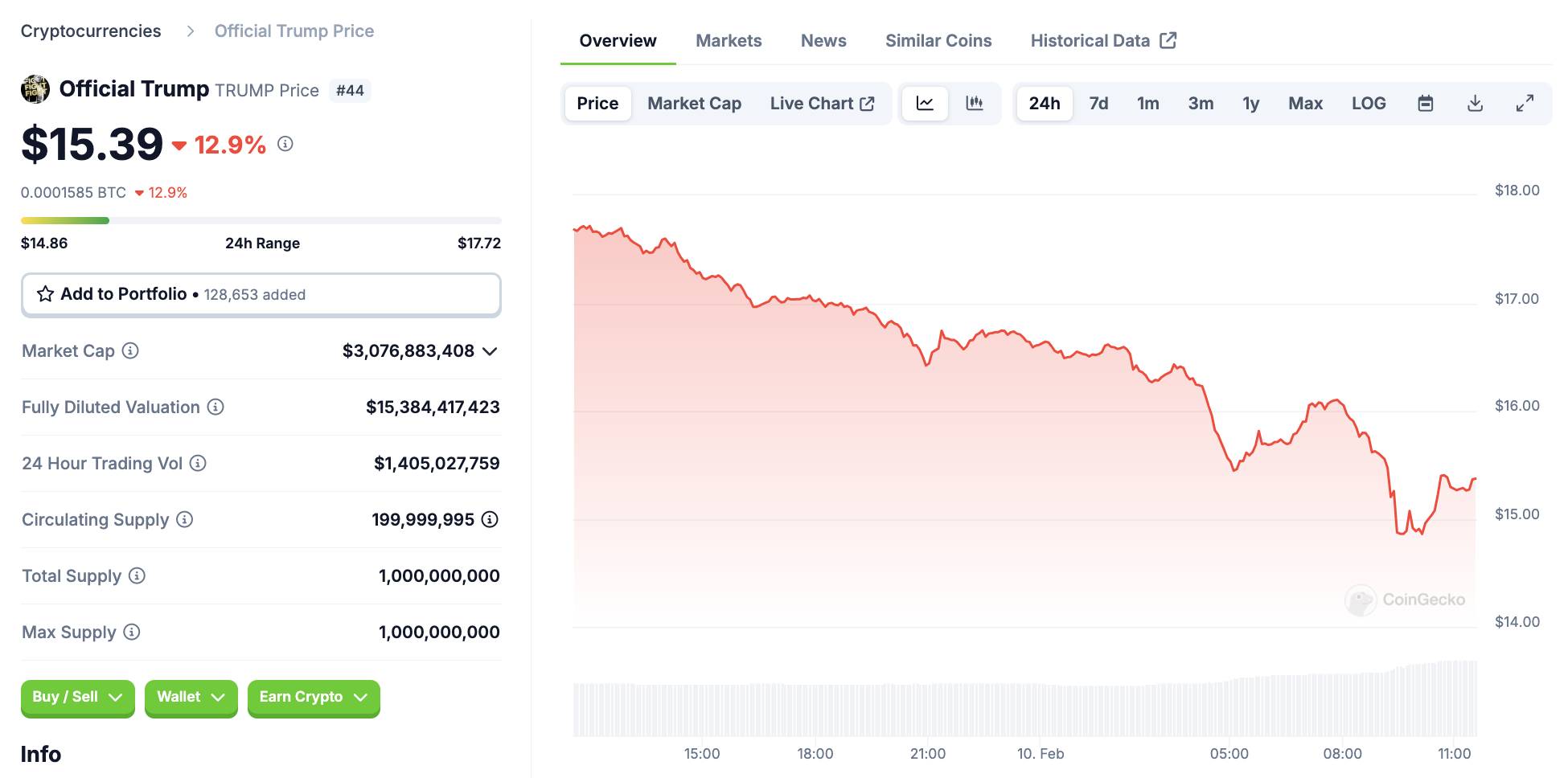Click the breadcrumb chevron separator arrow
The image size is (1568, 778).
click(191, 31)
